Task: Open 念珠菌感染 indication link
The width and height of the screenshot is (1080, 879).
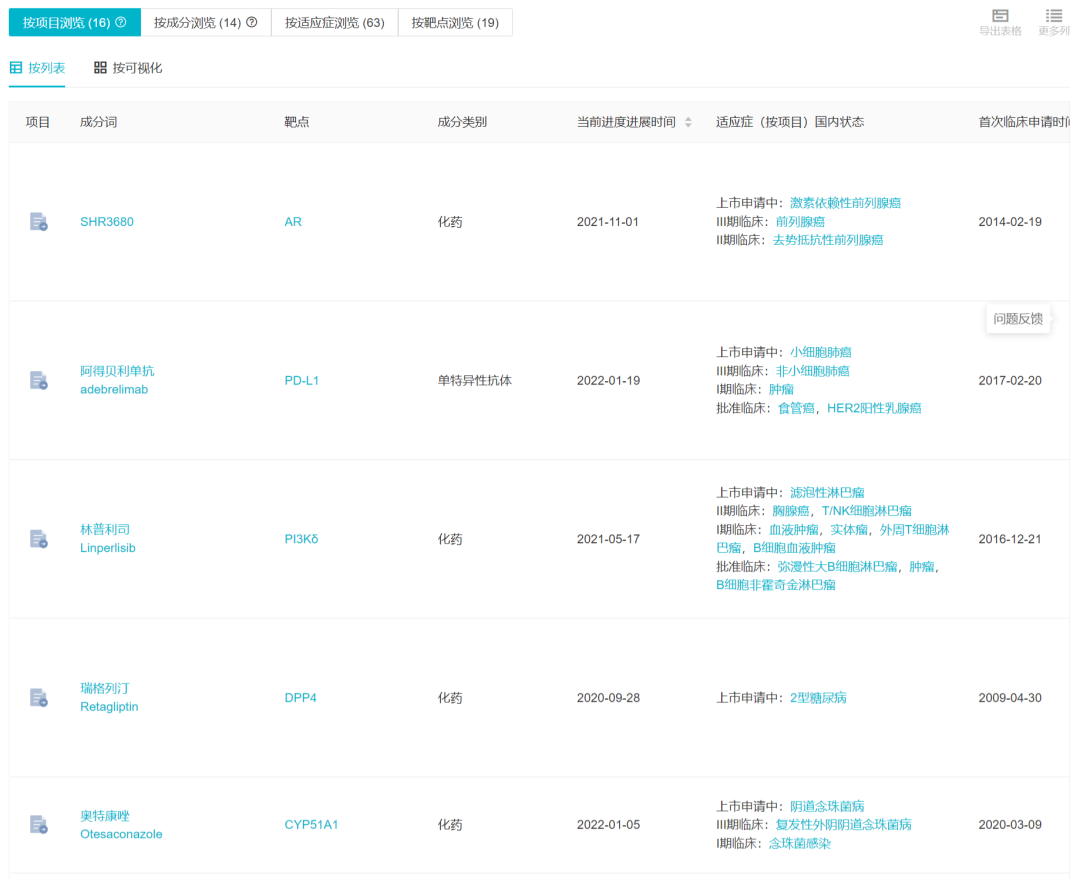Action: coord(800,844)
